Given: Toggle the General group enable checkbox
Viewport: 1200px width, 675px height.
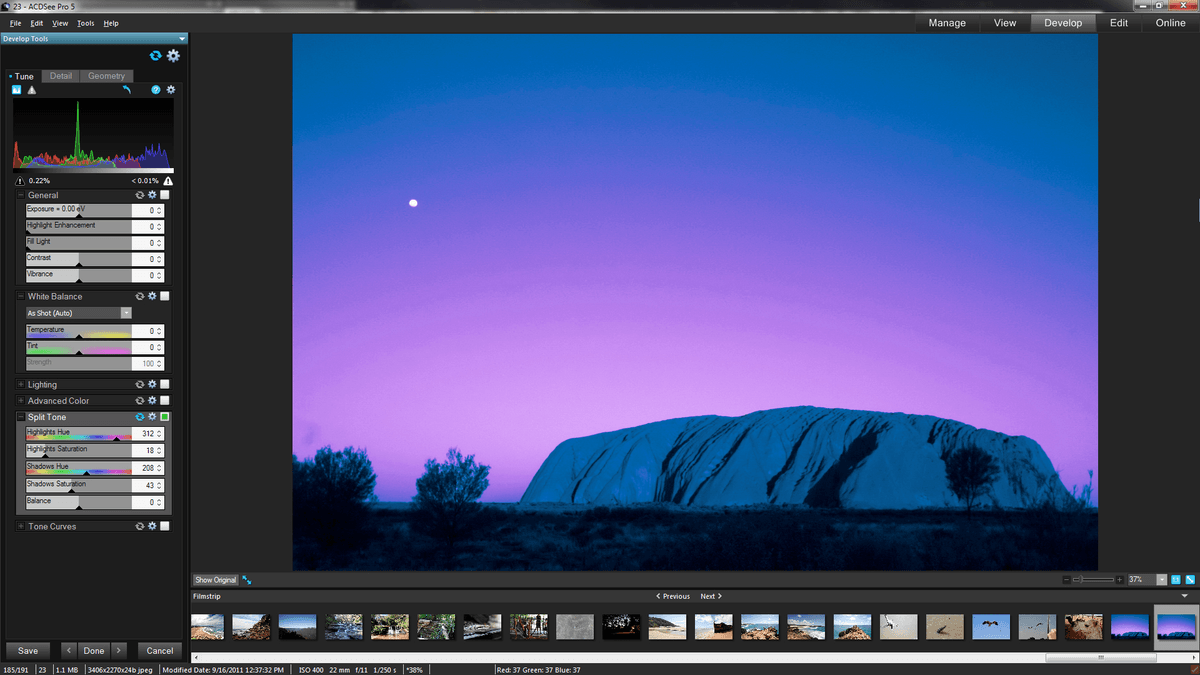Looking at the screenshot, I should tap(165, 195).
